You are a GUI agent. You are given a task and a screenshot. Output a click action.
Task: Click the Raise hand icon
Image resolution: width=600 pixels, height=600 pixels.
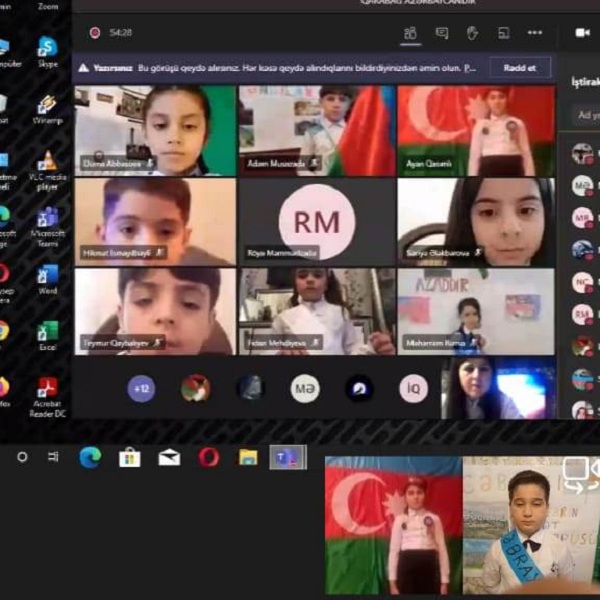[x=473, y=33]
